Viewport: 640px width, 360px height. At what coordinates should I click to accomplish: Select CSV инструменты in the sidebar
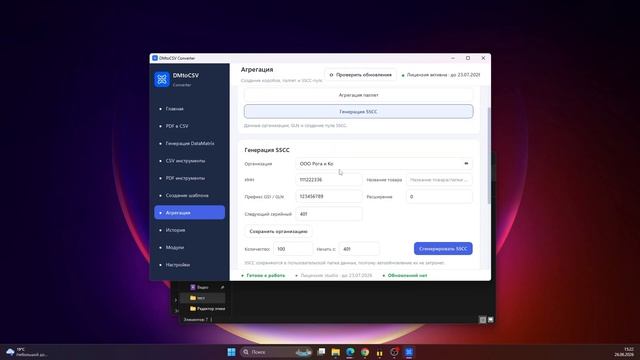pos(189,161)
